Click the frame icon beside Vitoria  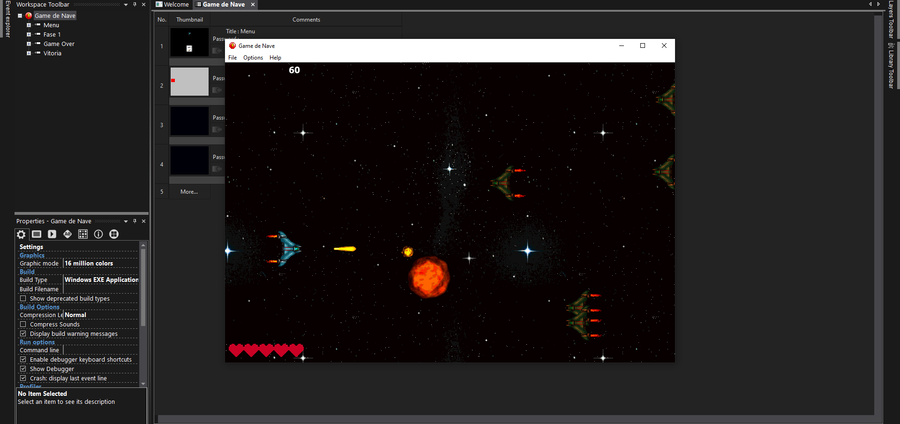[38, 53]
